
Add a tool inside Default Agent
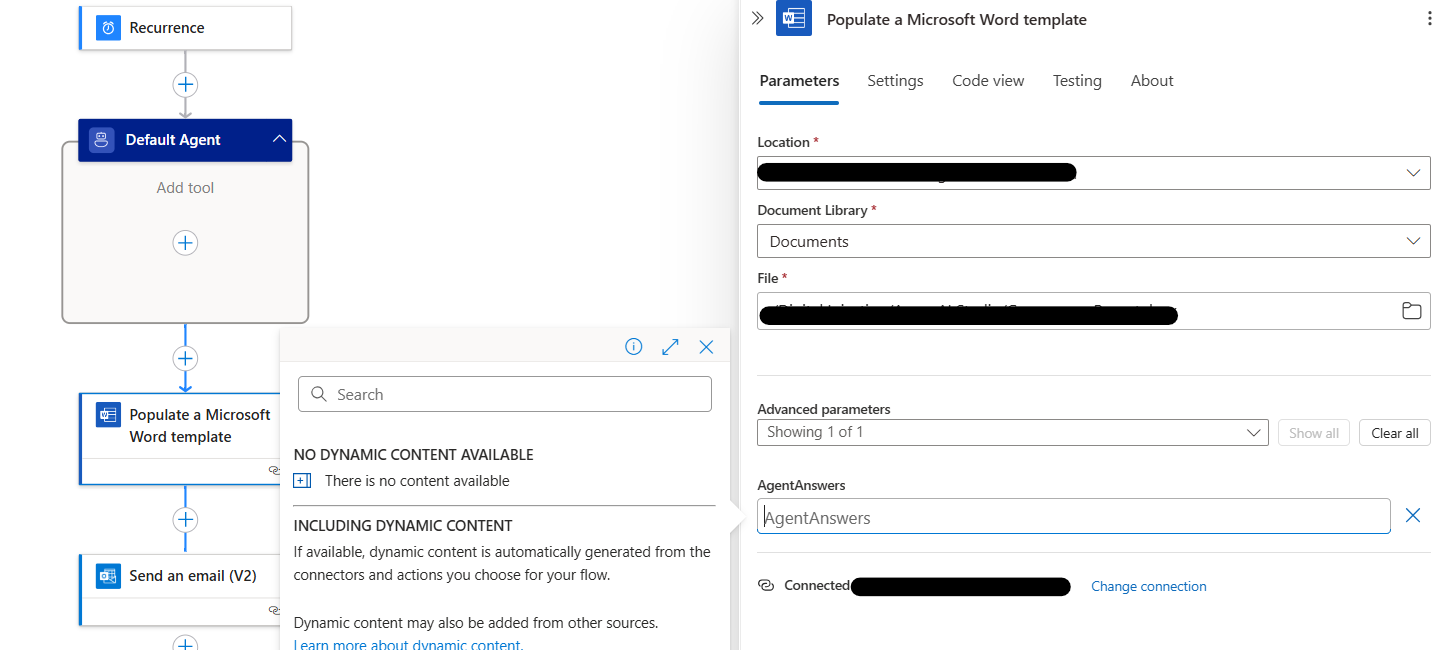pos(185,243)
